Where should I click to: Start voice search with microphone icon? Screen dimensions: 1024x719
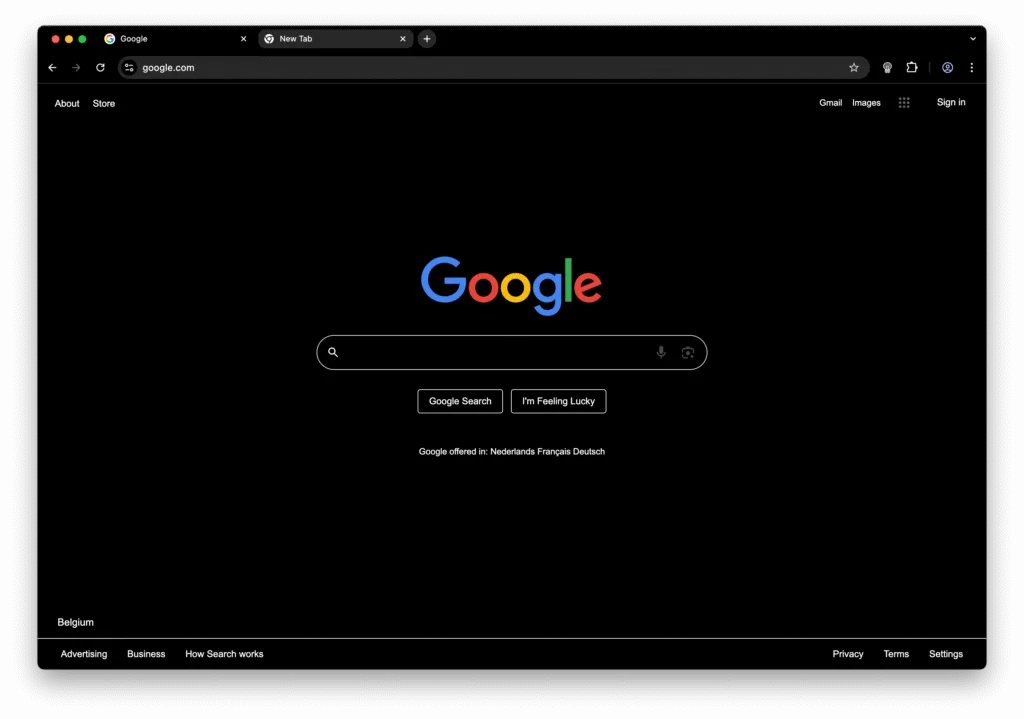click(x=661, y=352)
